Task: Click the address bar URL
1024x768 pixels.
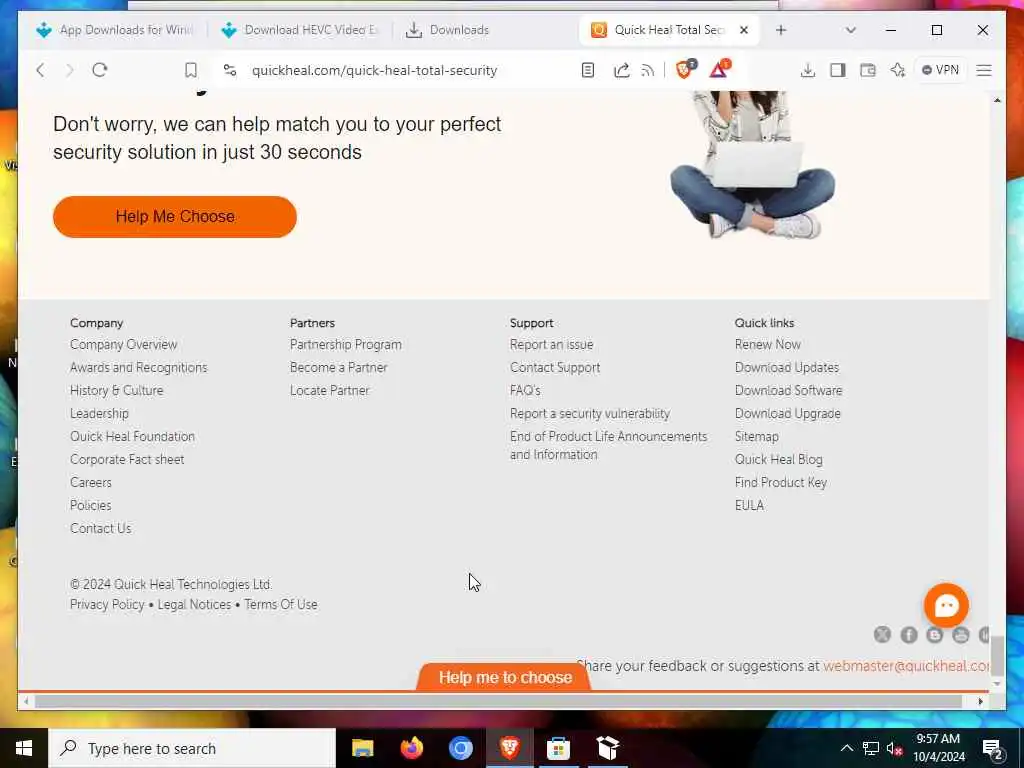Action: (x=374, y=71)
